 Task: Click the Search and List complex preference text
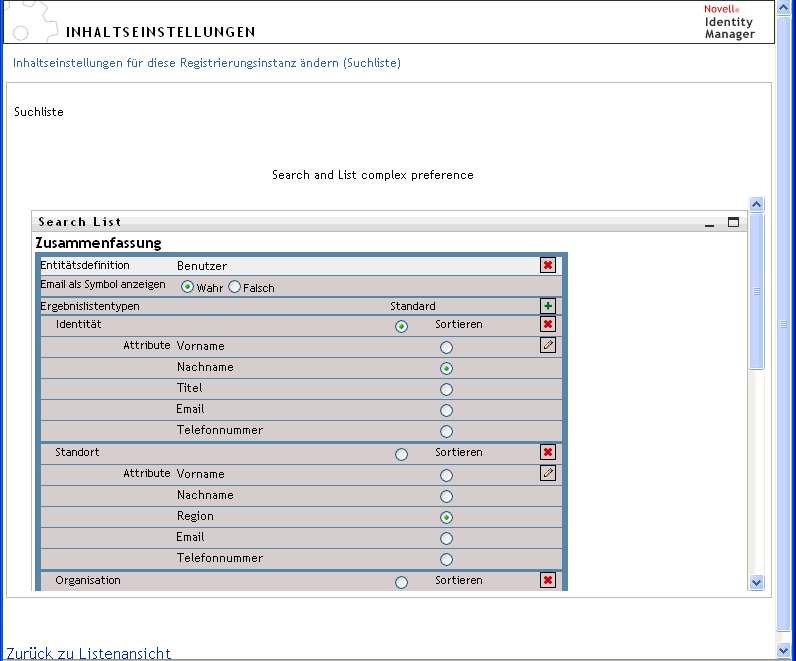(x=373, y=175)
